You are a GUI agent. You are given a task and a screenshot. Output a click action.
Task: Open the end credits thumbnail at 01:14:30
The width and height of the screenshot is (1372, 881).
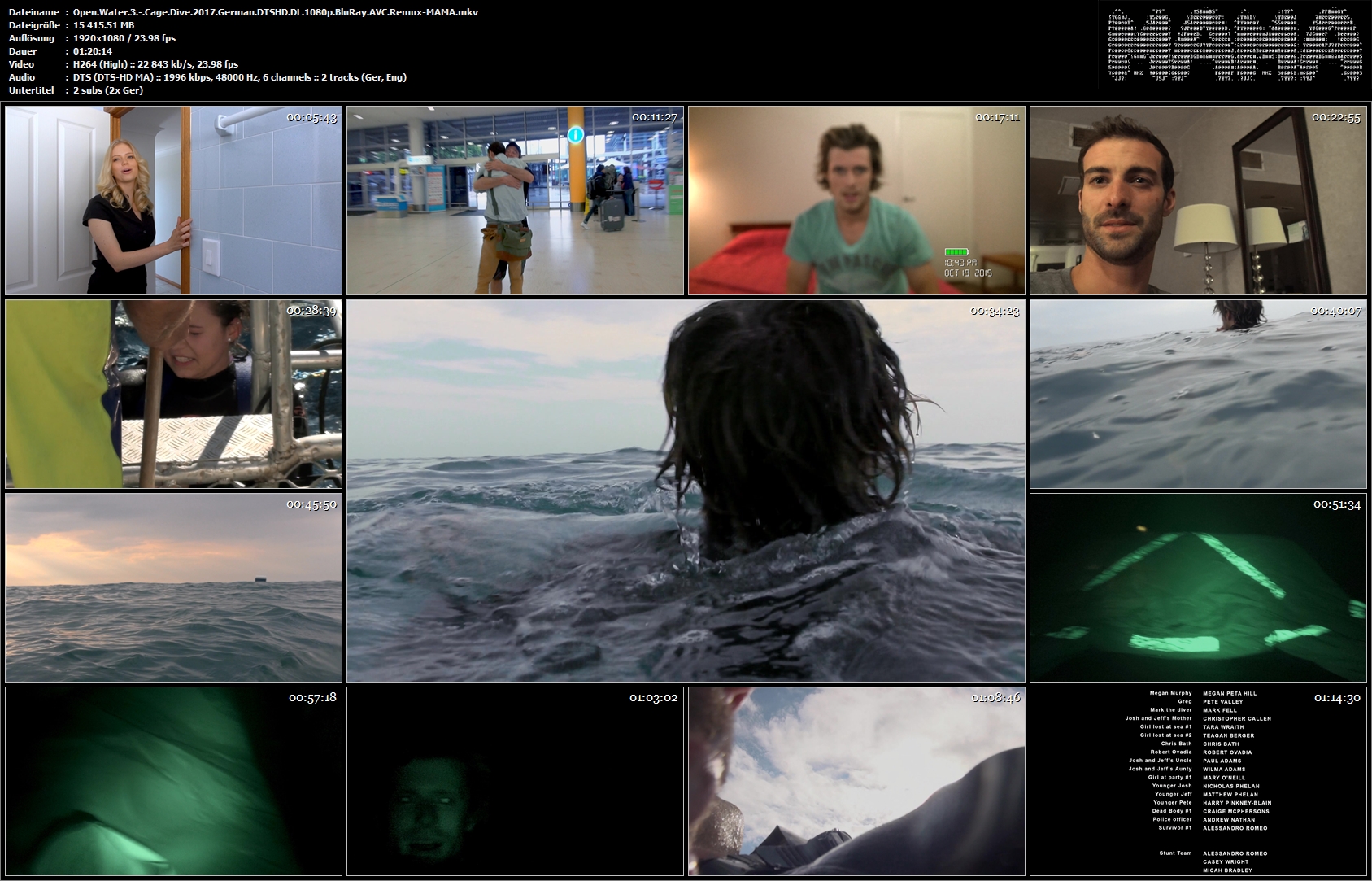pos(1198,781)
